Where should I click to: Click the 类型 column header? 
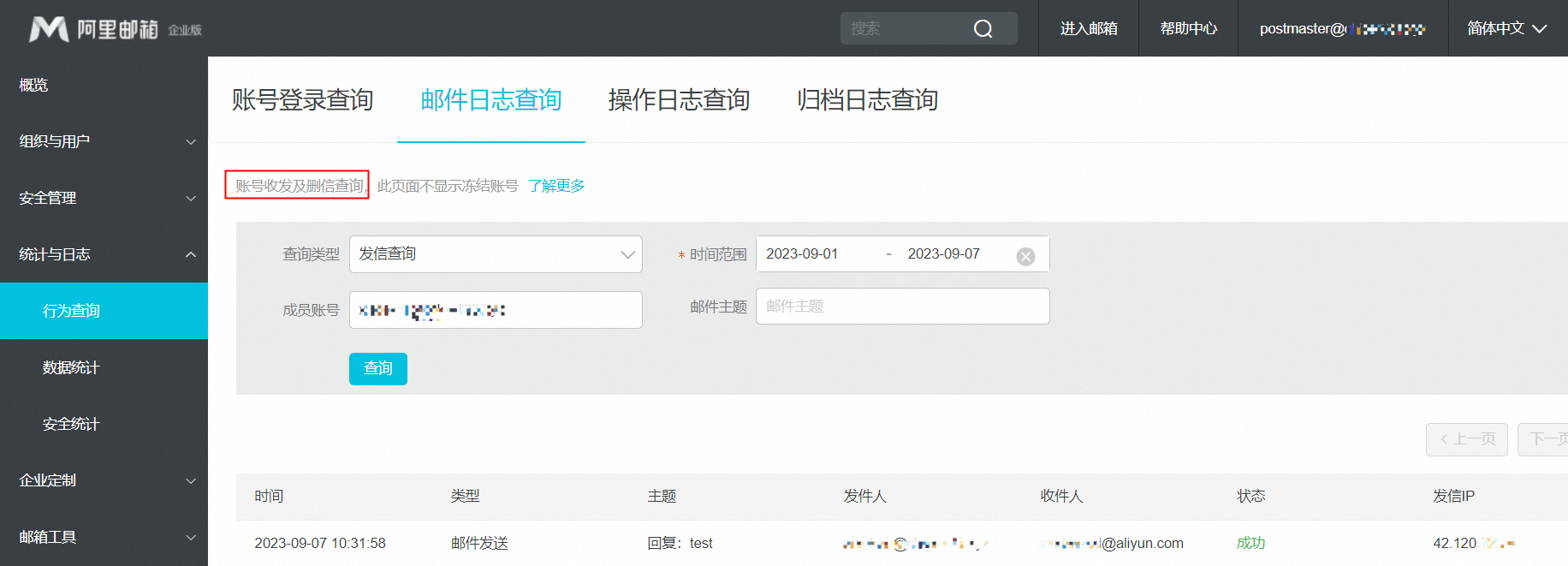[x=465, y=497]
